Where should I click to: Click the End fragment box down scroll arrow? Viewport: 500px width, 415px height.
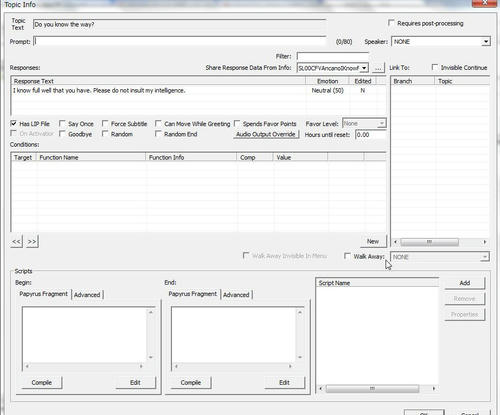click(x=300, y=357)
